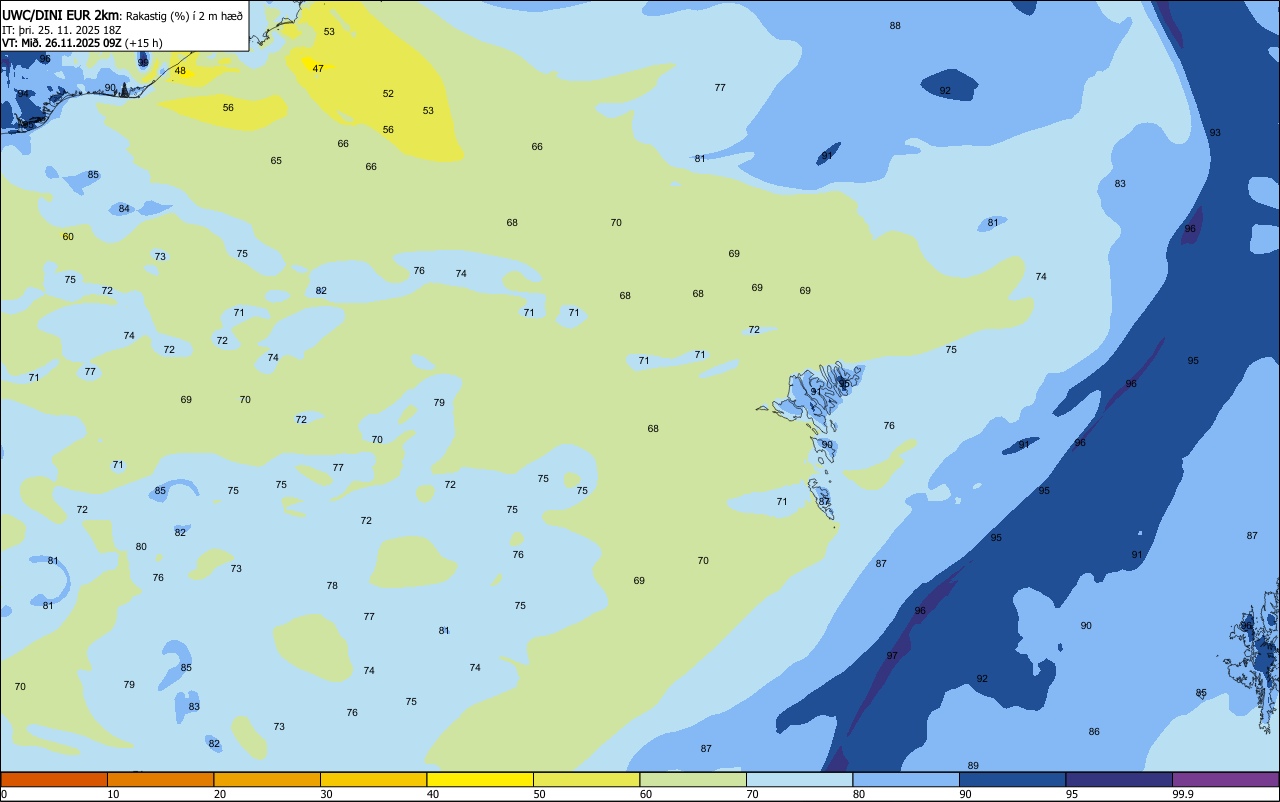Pick the light blue 70–80 legend swatch

799,779
